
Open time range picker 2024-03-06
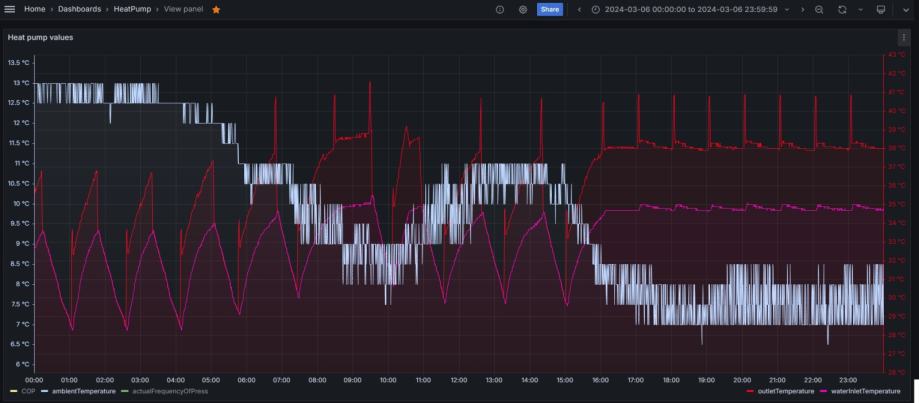coord(690,9)
